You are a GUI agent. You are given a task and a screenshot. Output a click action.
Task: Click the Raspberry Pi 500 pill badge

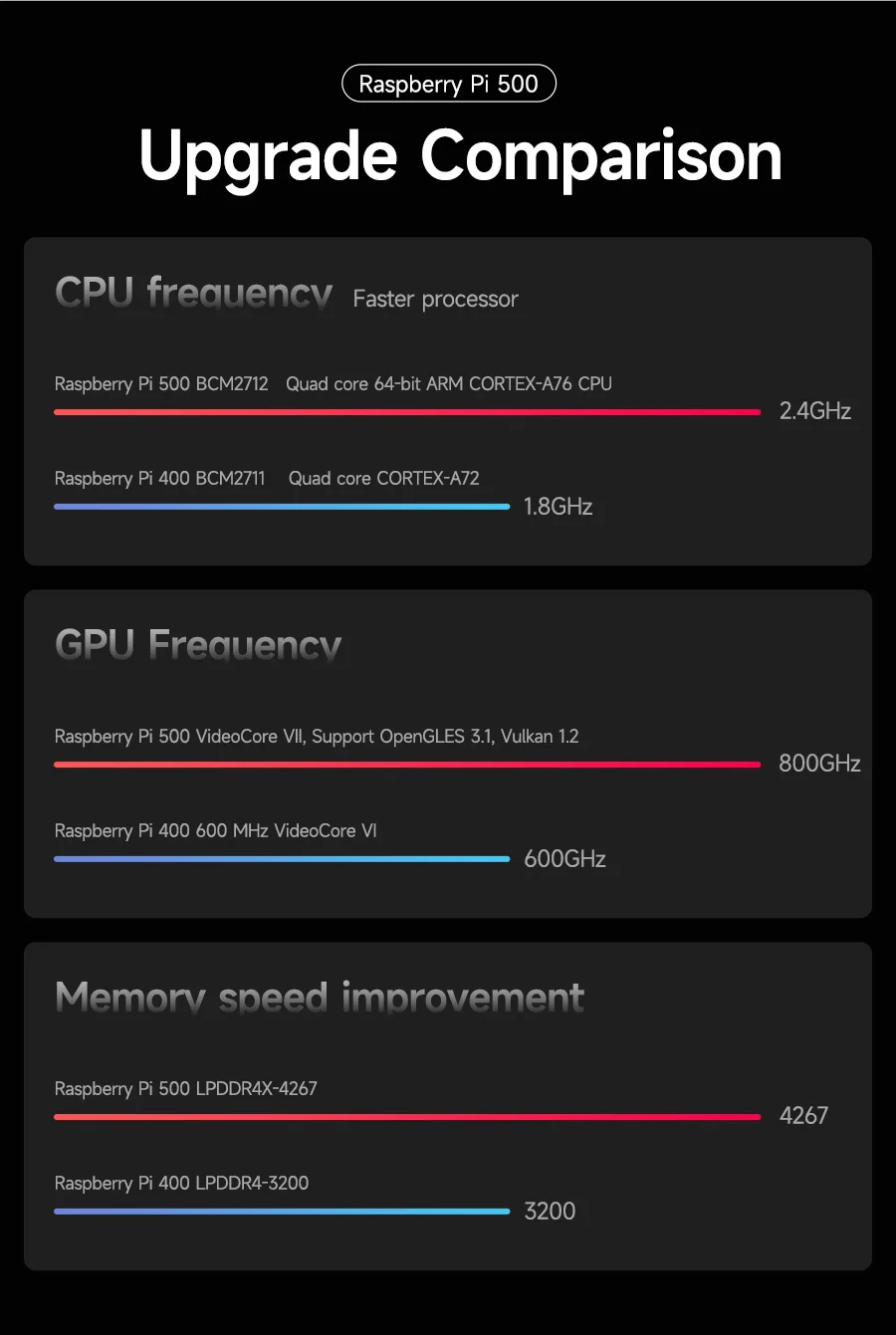click(449, 84)
